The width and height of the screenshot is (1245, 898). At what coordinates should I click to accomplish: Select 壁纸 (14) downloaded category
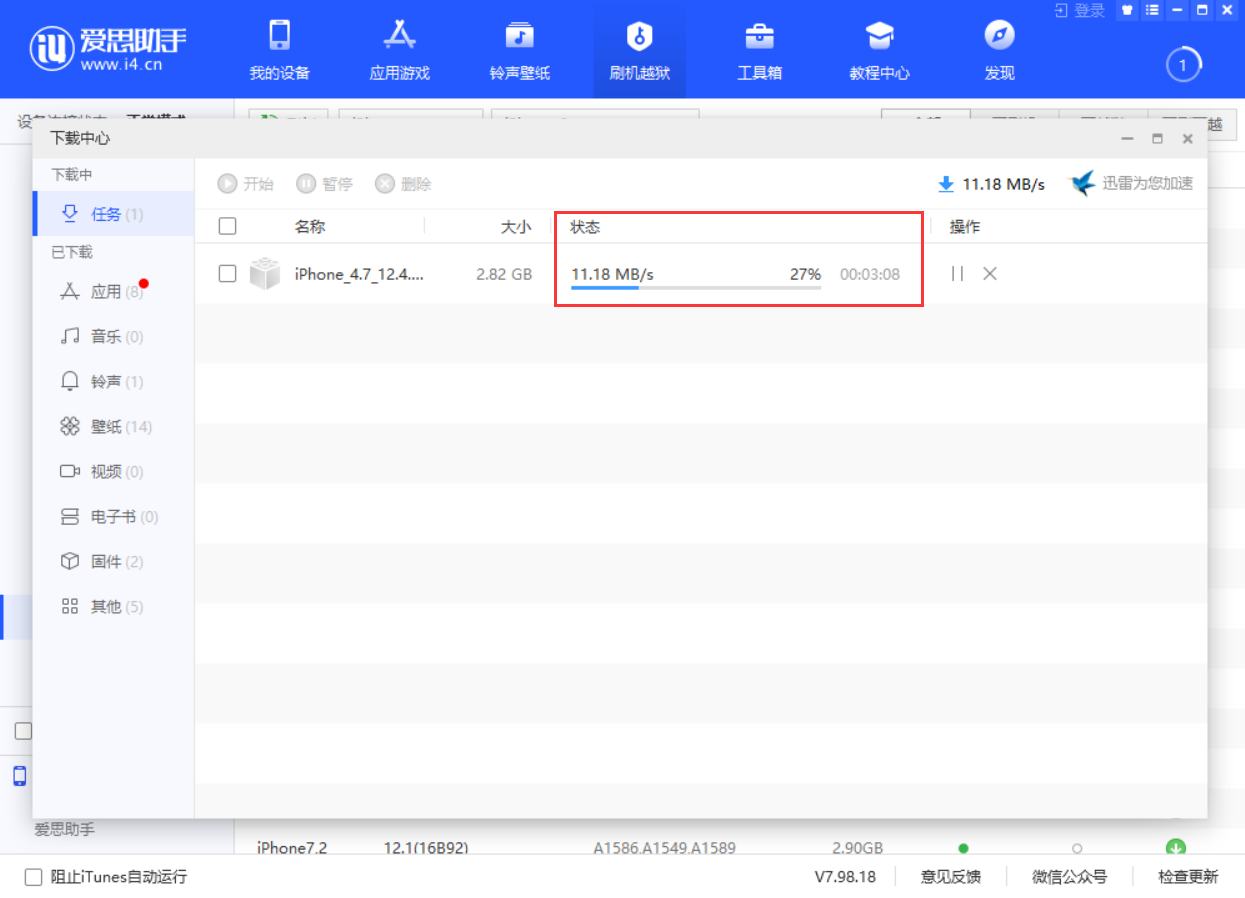tap(114, 427)
